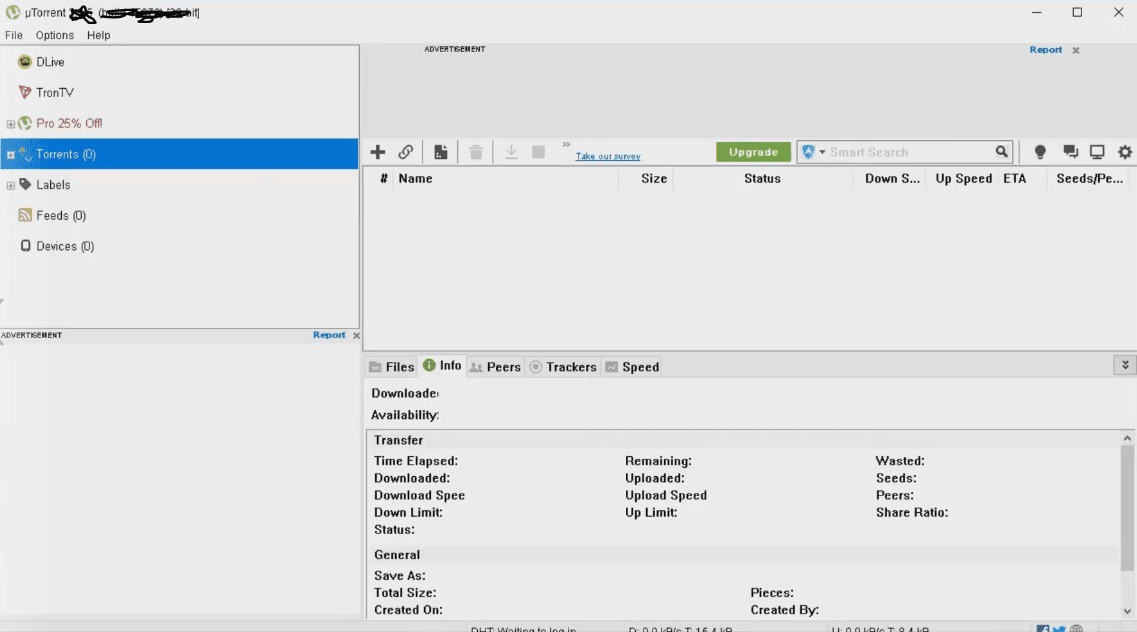Expand the Pro 25% Off! tree node
The height and width of the screenshot is (632, 1137).
(x=10, y=124)
